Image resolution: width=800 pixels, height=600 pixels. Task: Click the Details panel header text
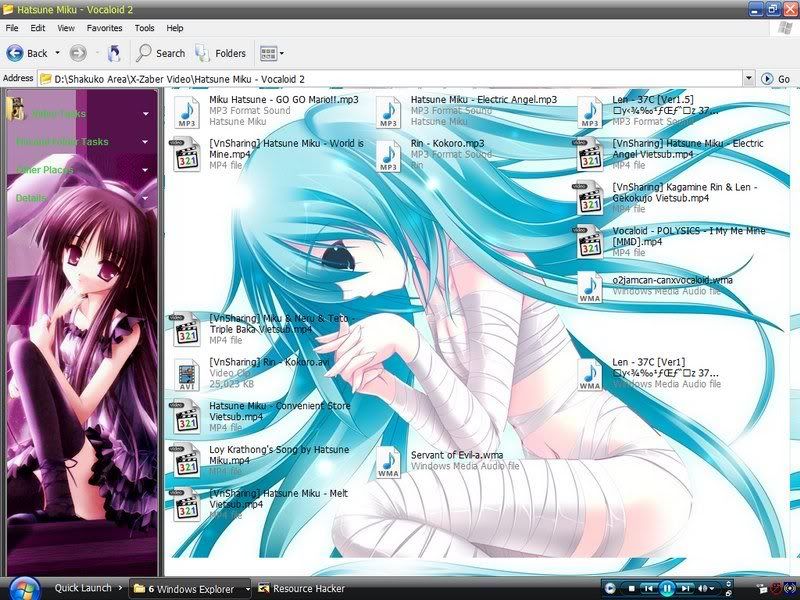click(31, 198)
